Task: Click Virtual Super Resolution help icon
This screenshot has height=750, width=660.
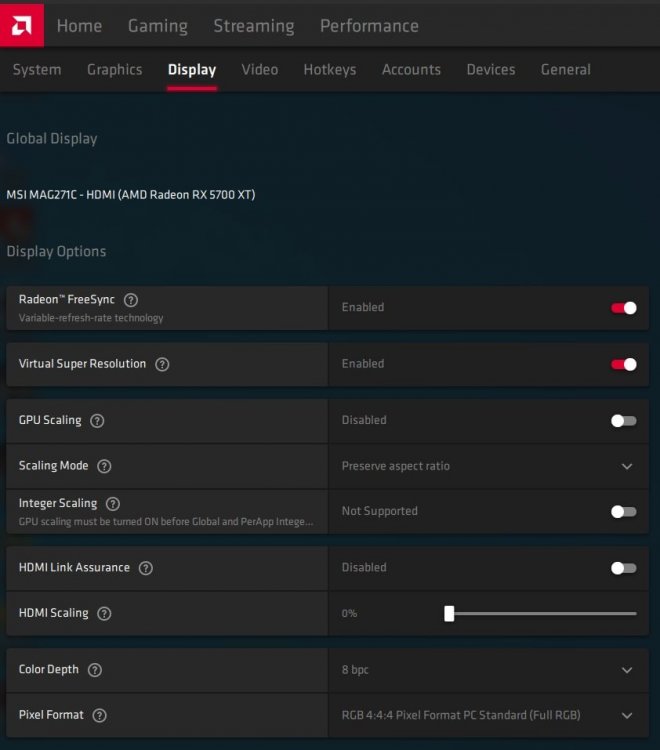Action: [x=162, y=364]
